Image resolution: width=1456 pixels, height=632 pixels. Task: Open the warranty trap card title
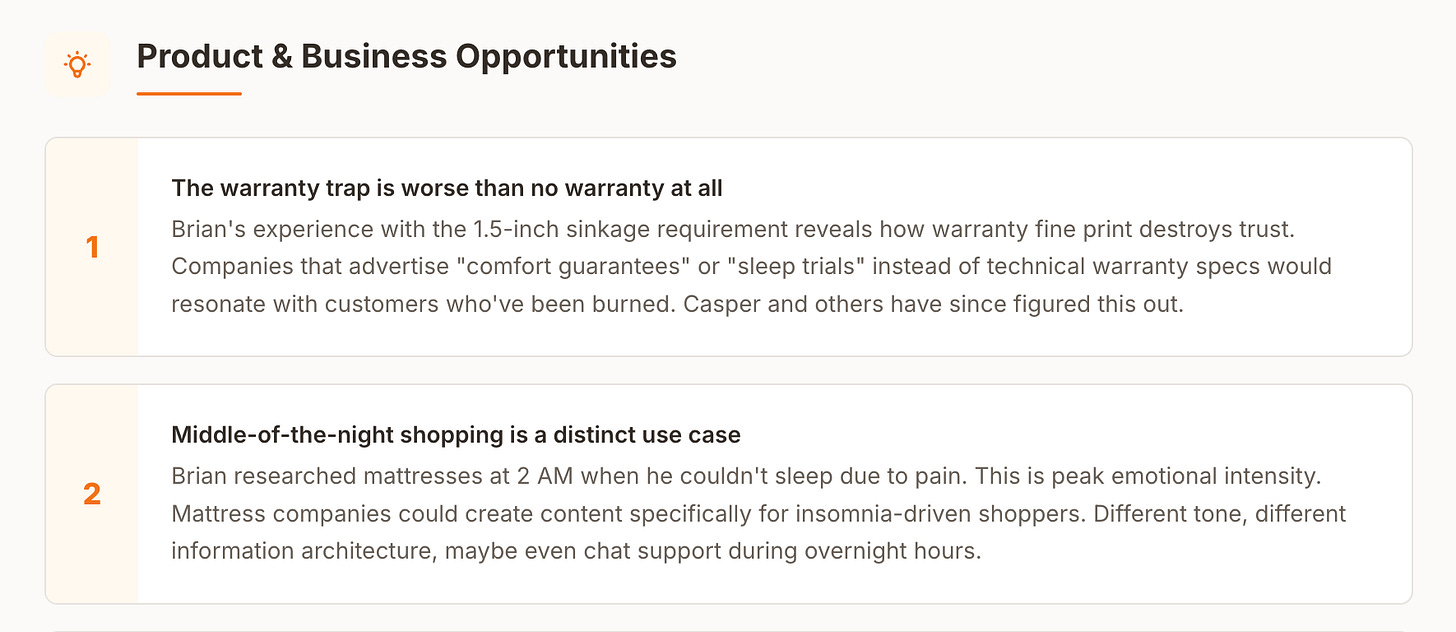[447, 187]
